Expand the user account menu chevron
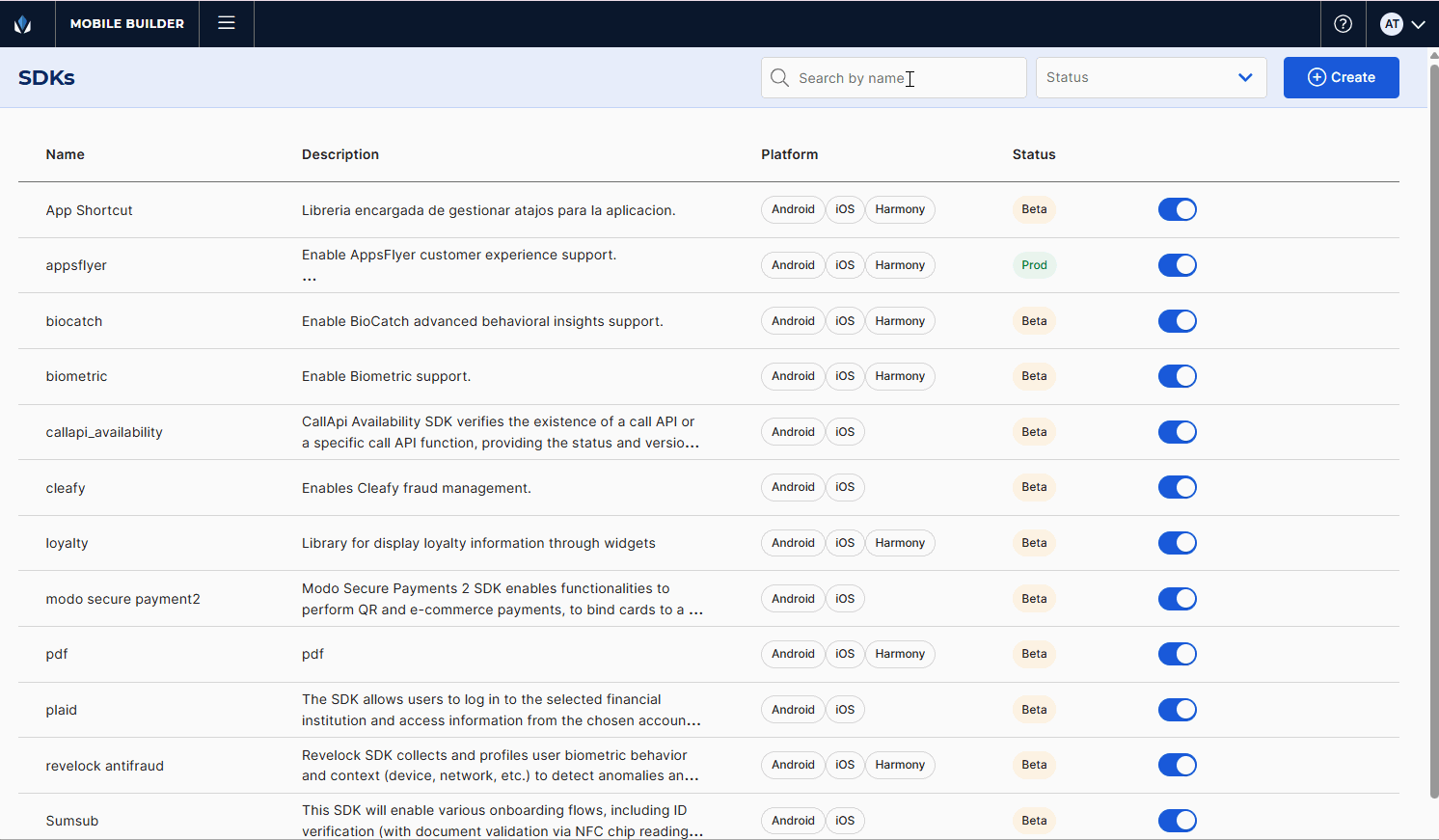The image size is (1439, 840). coord(1418,25)
